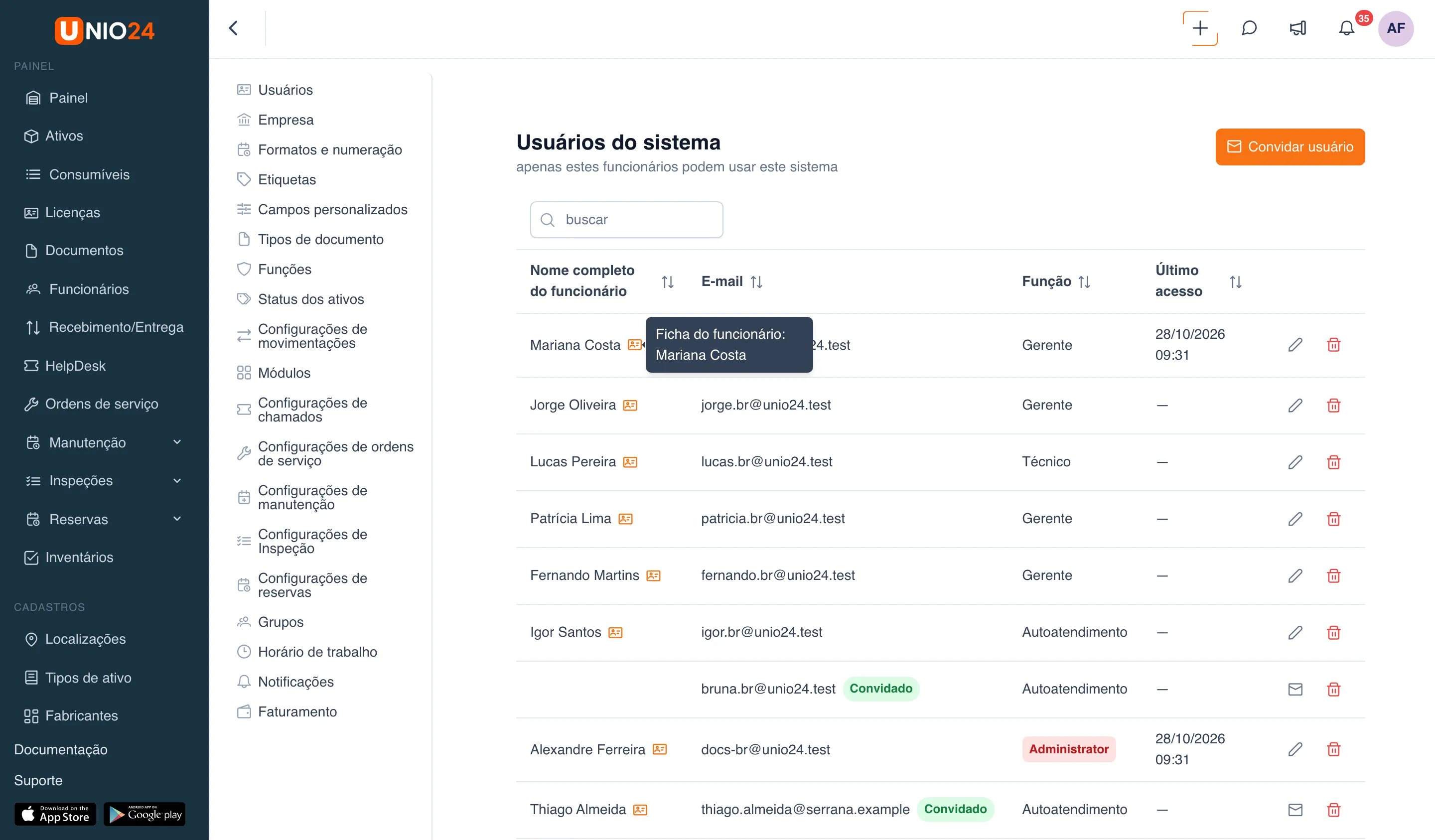Sort the table by E-mail column

756,281
